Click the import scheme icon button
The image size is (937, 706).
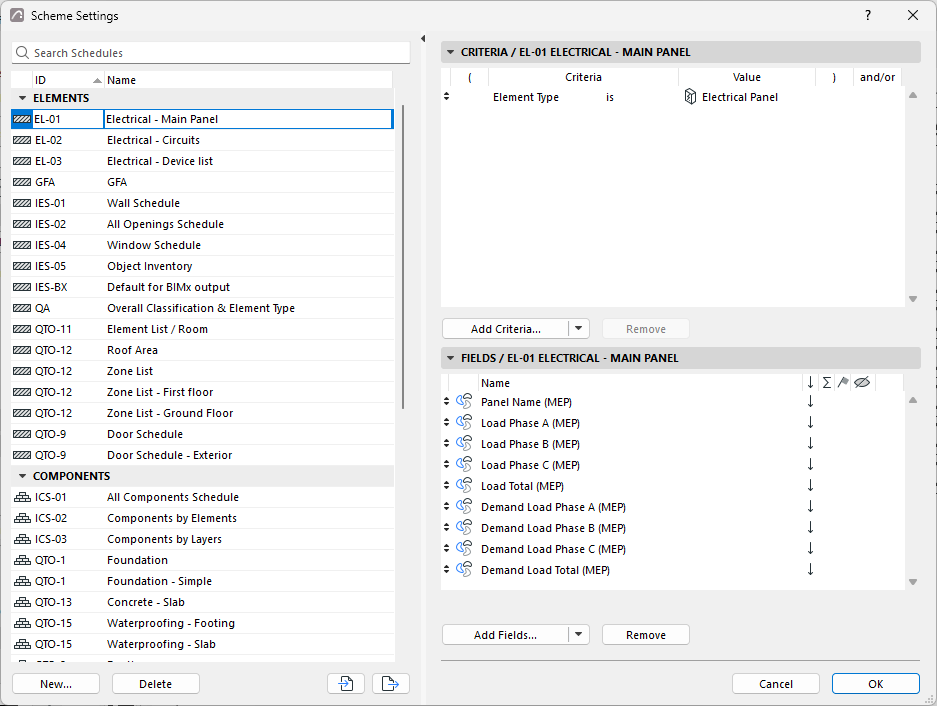[346, 683]
